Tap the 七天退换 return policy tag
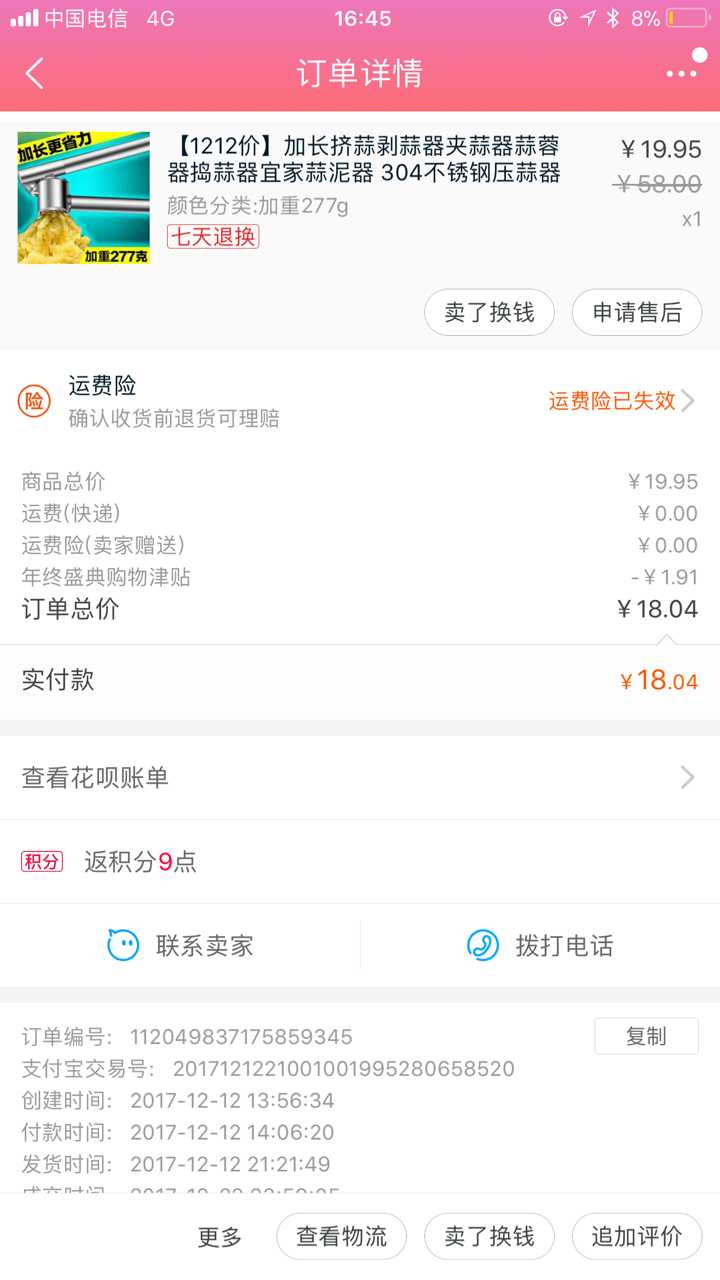The height and width of the screenshot is (1280, 720). pyautogui.click(x=213, y=237)
